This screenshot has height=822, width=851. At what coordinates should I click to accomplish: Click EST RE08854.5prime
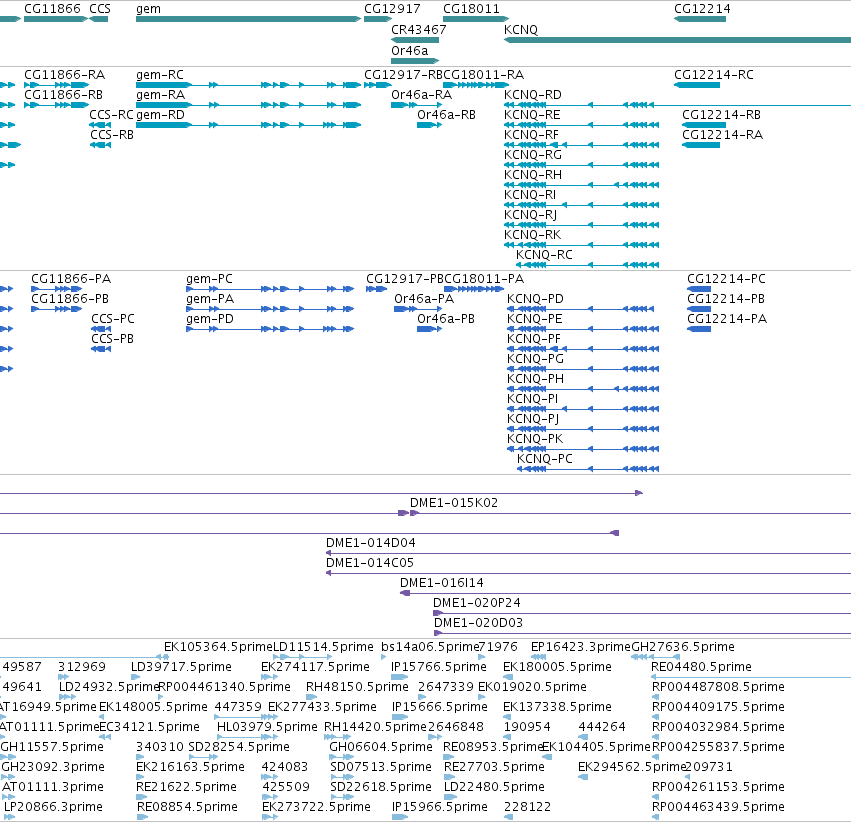coord(142,817)
